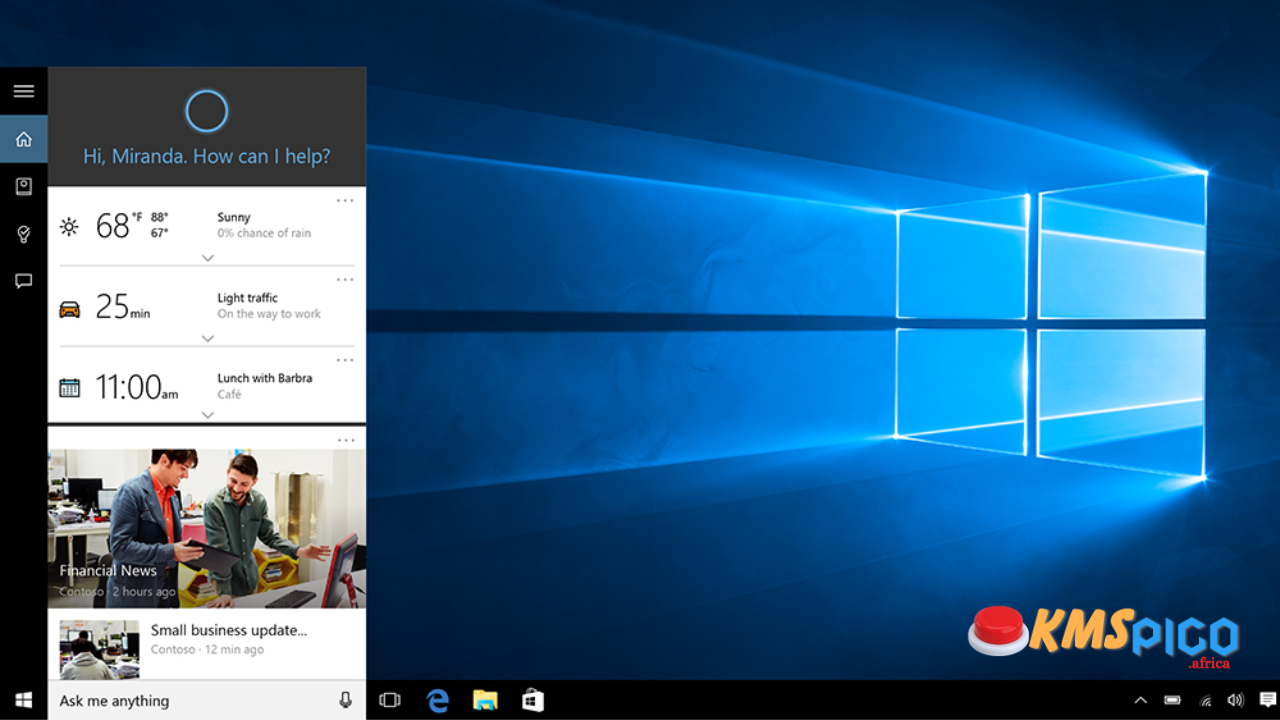Click the Café location text

(x=229, y=394)
